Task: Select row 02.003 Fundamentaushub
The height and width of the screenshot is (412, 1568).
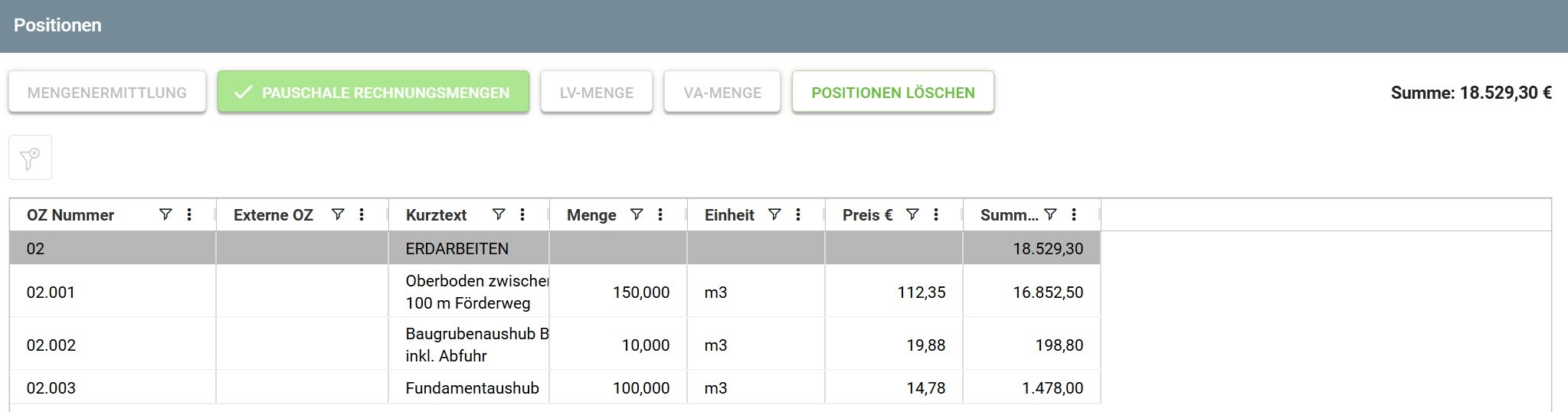Action: click(x=555, y=387)
